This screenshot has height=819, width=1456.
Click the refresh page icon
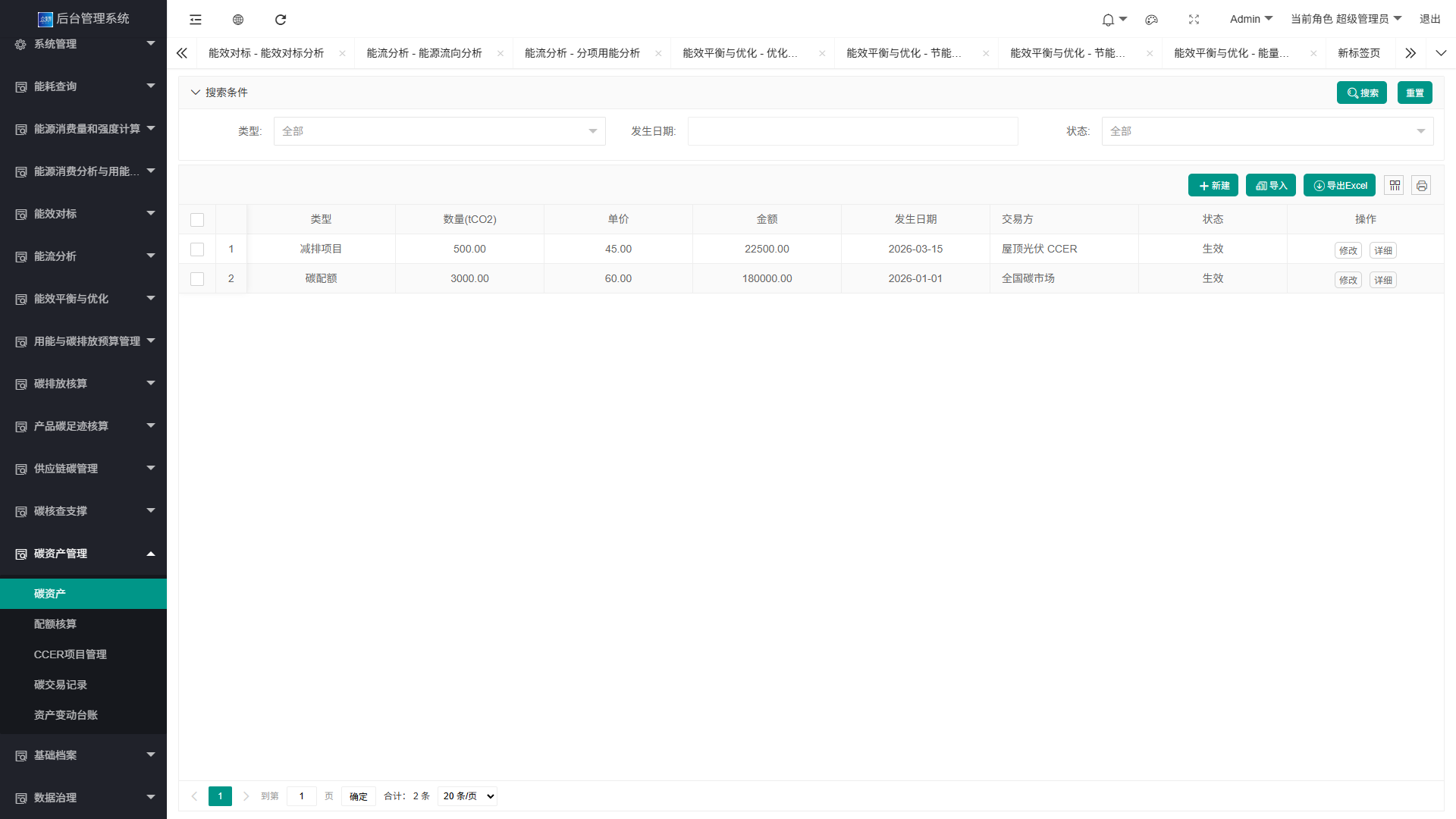[281, 20]
